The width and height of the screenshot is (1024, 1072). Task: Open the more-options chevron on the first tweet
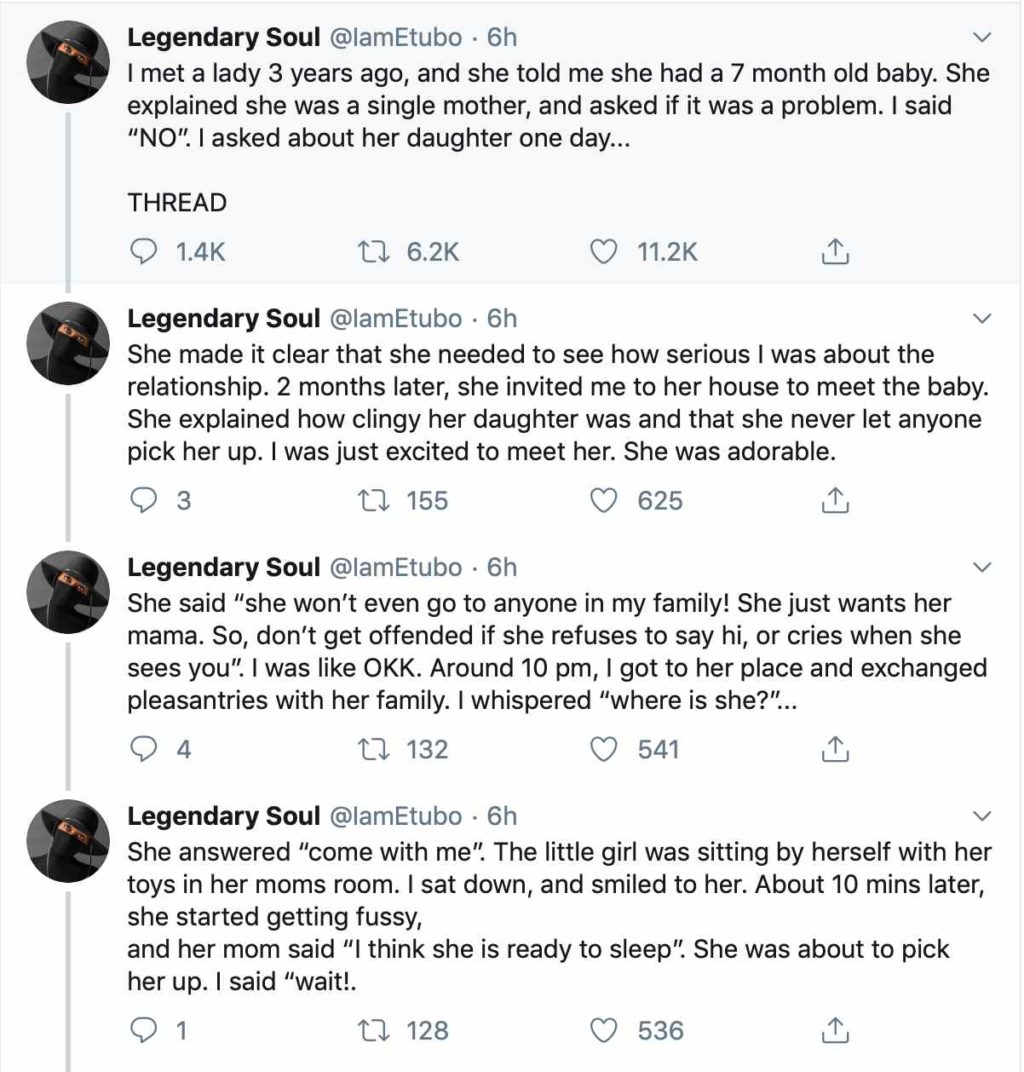click(x=982, y=39)
